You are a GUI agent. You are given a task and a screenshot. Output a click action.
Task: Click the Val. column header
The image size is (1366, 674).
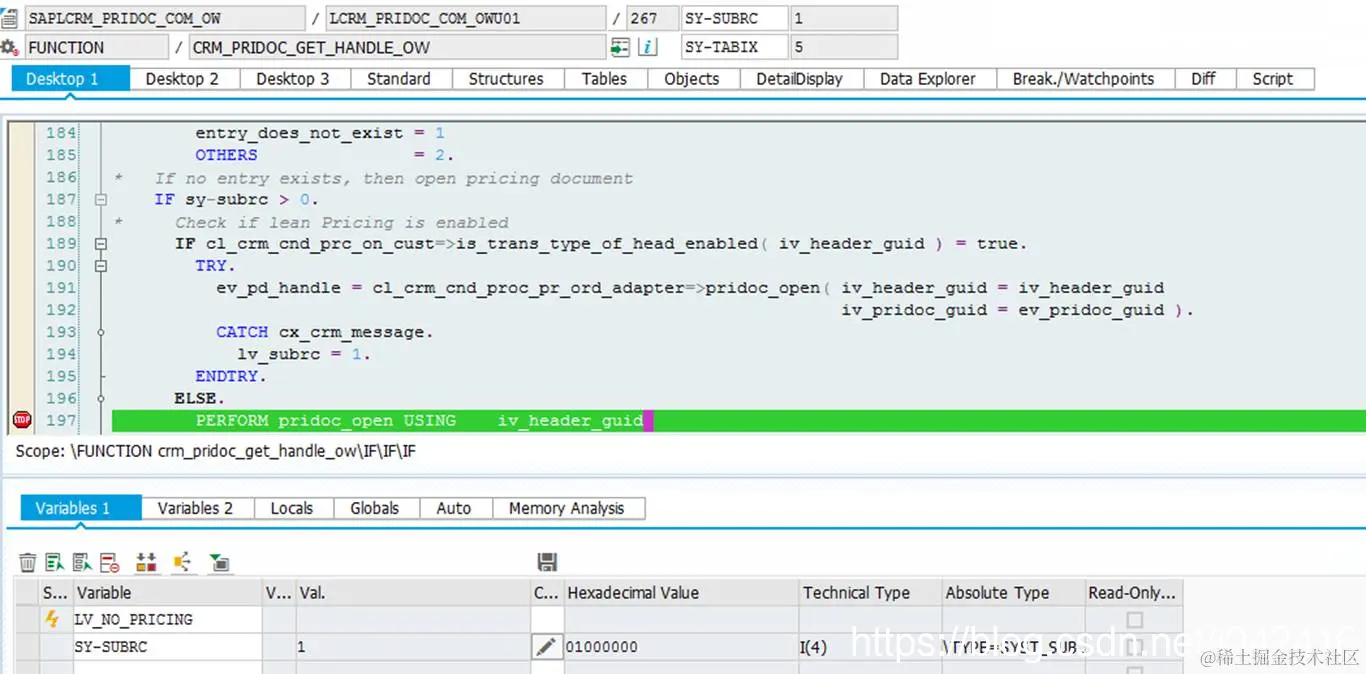[413, 593]
